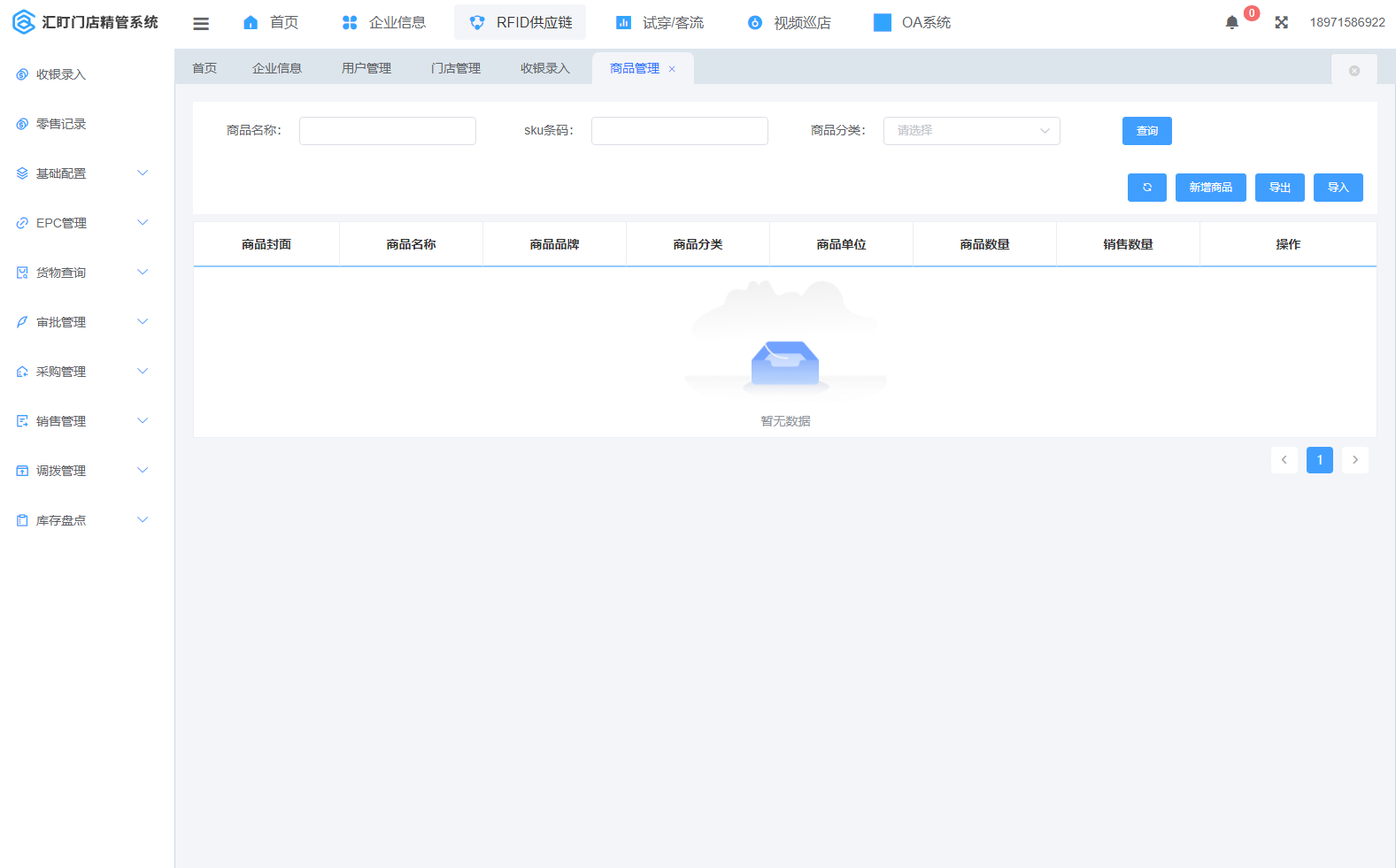
Task: Switch to the 收银录入 page tab
Action: tap(545, 69)
